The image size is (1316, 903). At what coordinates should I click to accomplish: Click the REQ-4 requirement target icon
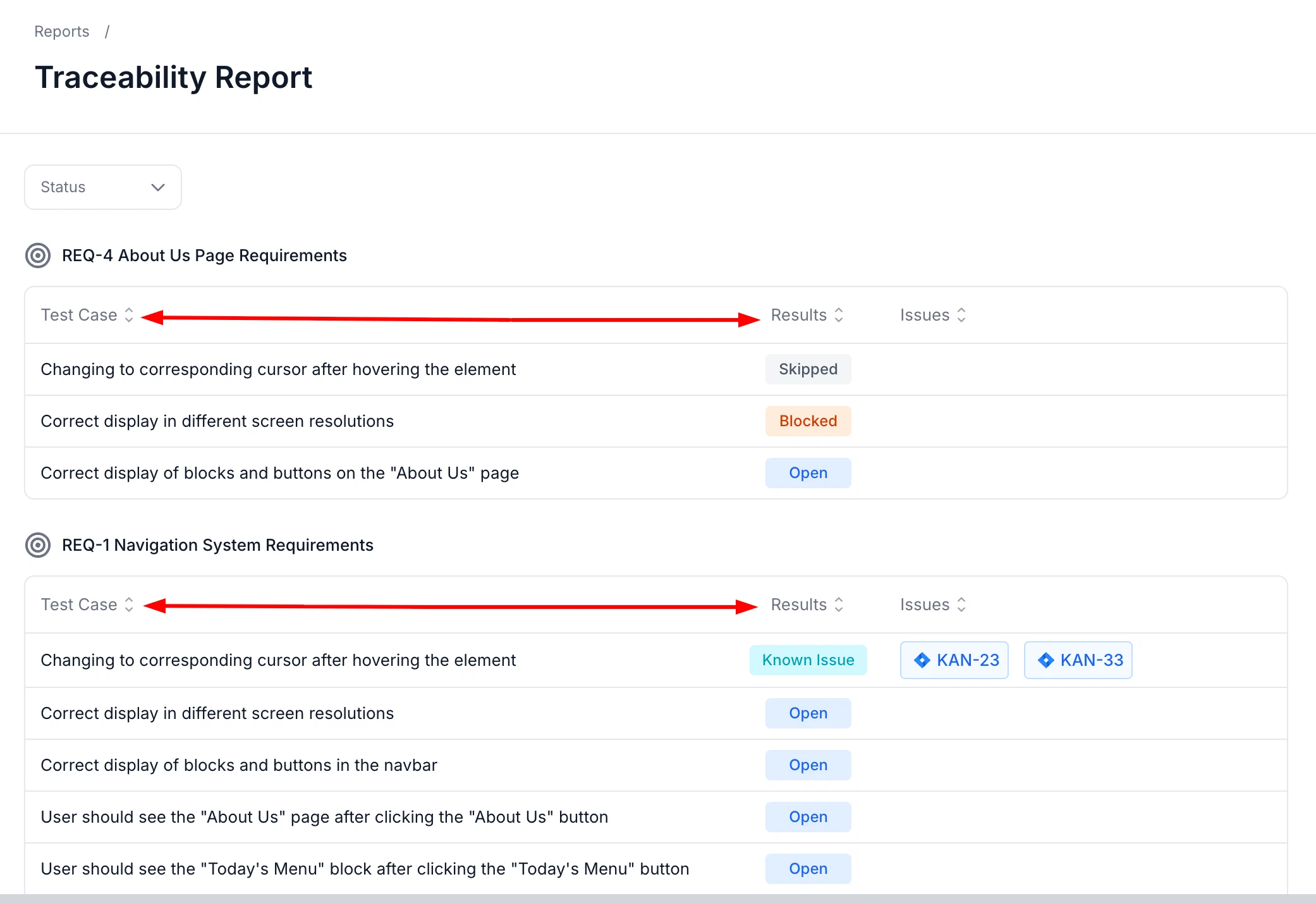tap(38, 255)
